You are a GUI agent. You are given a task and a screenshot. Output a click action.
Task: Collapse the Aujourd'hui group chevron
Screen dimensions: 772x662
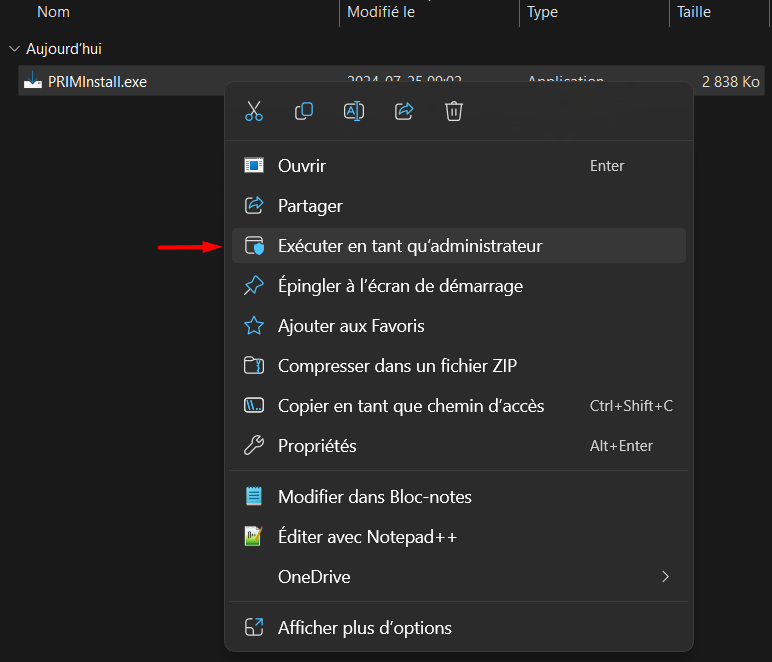[13, 49]
